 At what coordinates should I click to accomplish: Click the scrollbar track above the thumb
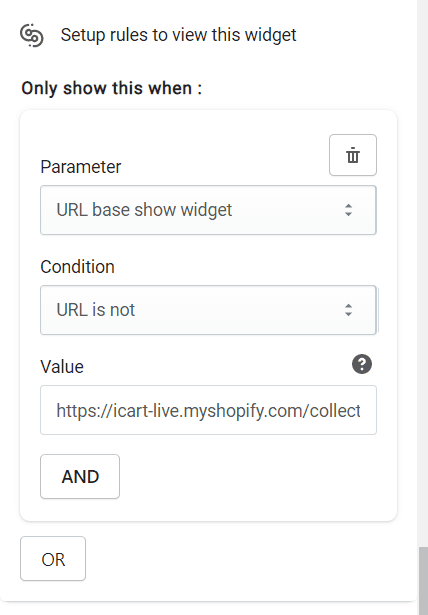point(423,275)
